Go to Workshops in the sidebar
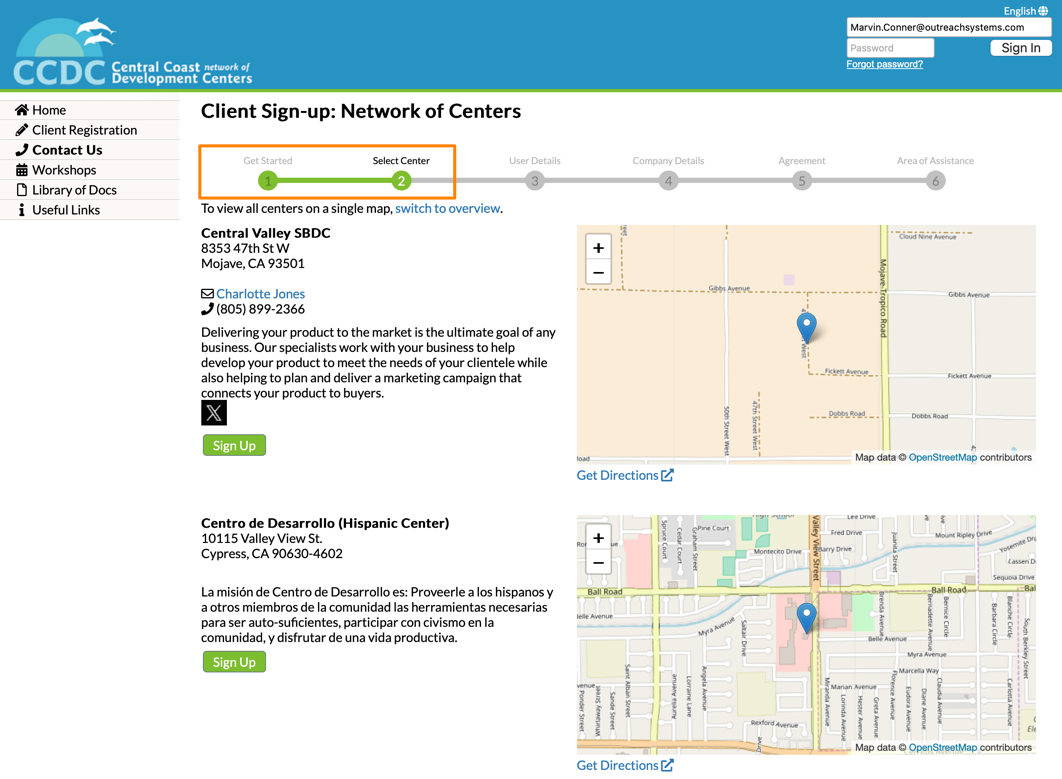 [x=64, y=170]
